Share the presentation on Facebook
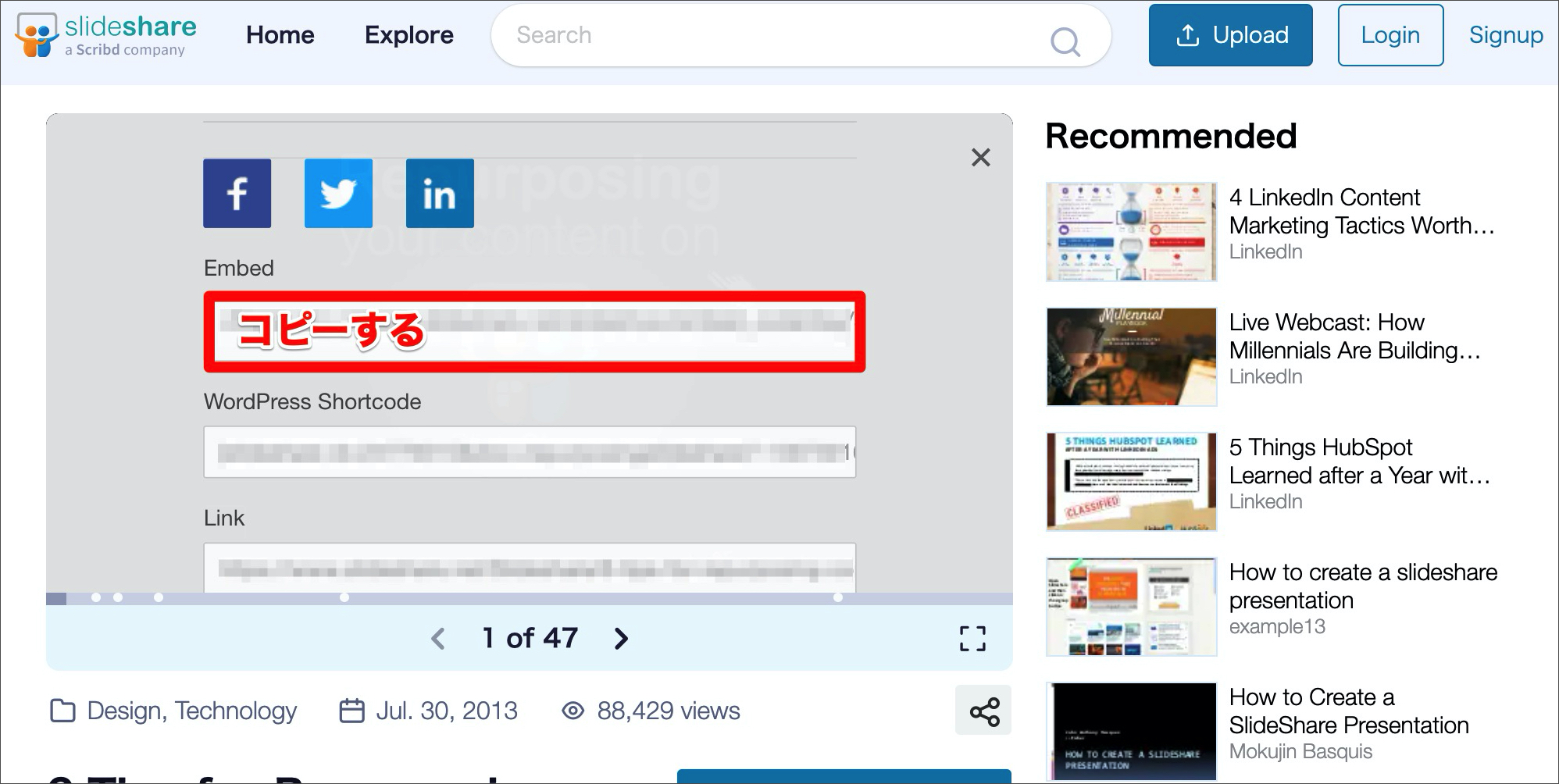1559x784 pixels. (237, 194)
